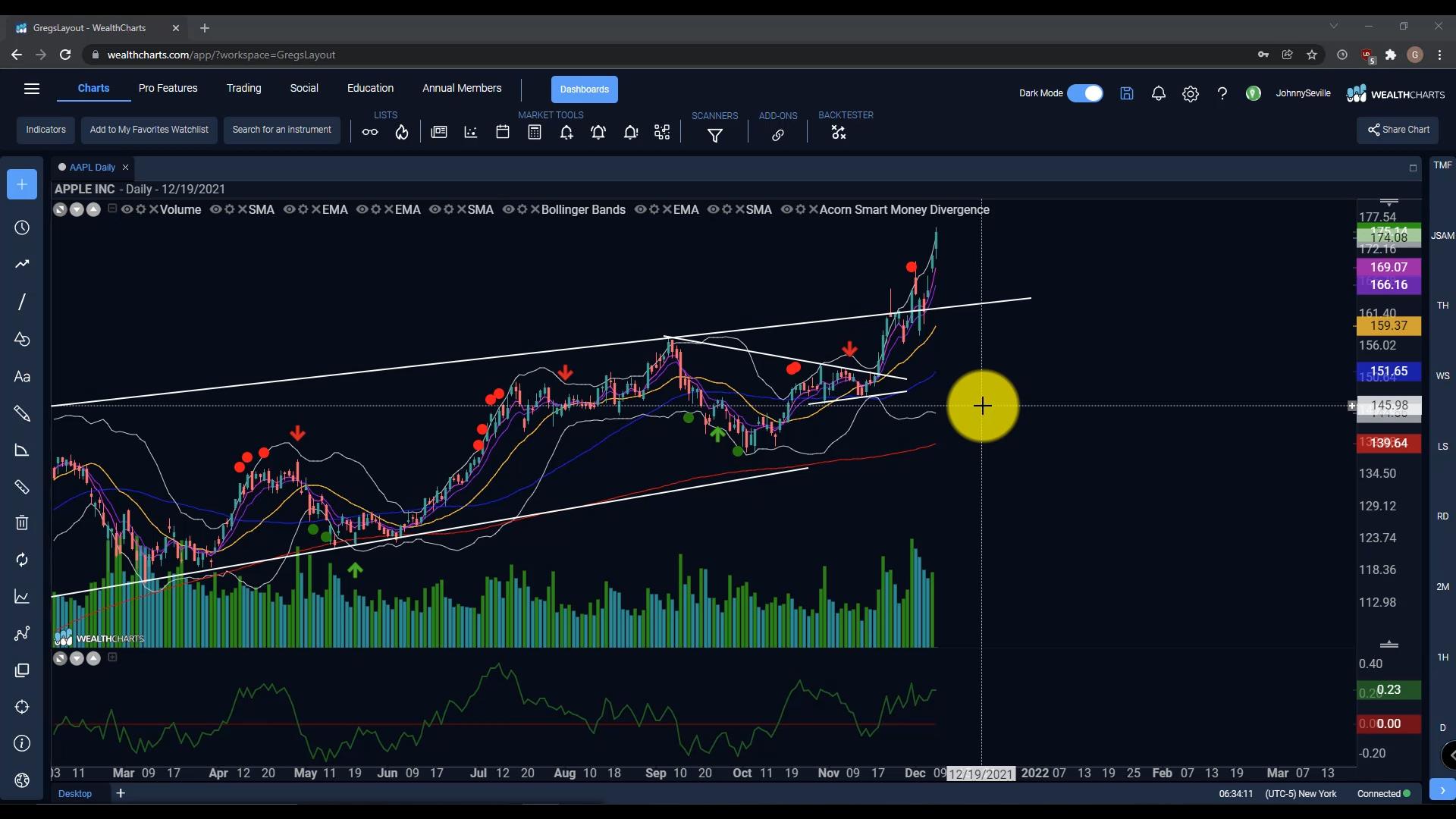Image resolution: width=1456 pixels, height=819 pixels.
Task: Select the pencil freehand tool
Action: [x=22, y=414]
